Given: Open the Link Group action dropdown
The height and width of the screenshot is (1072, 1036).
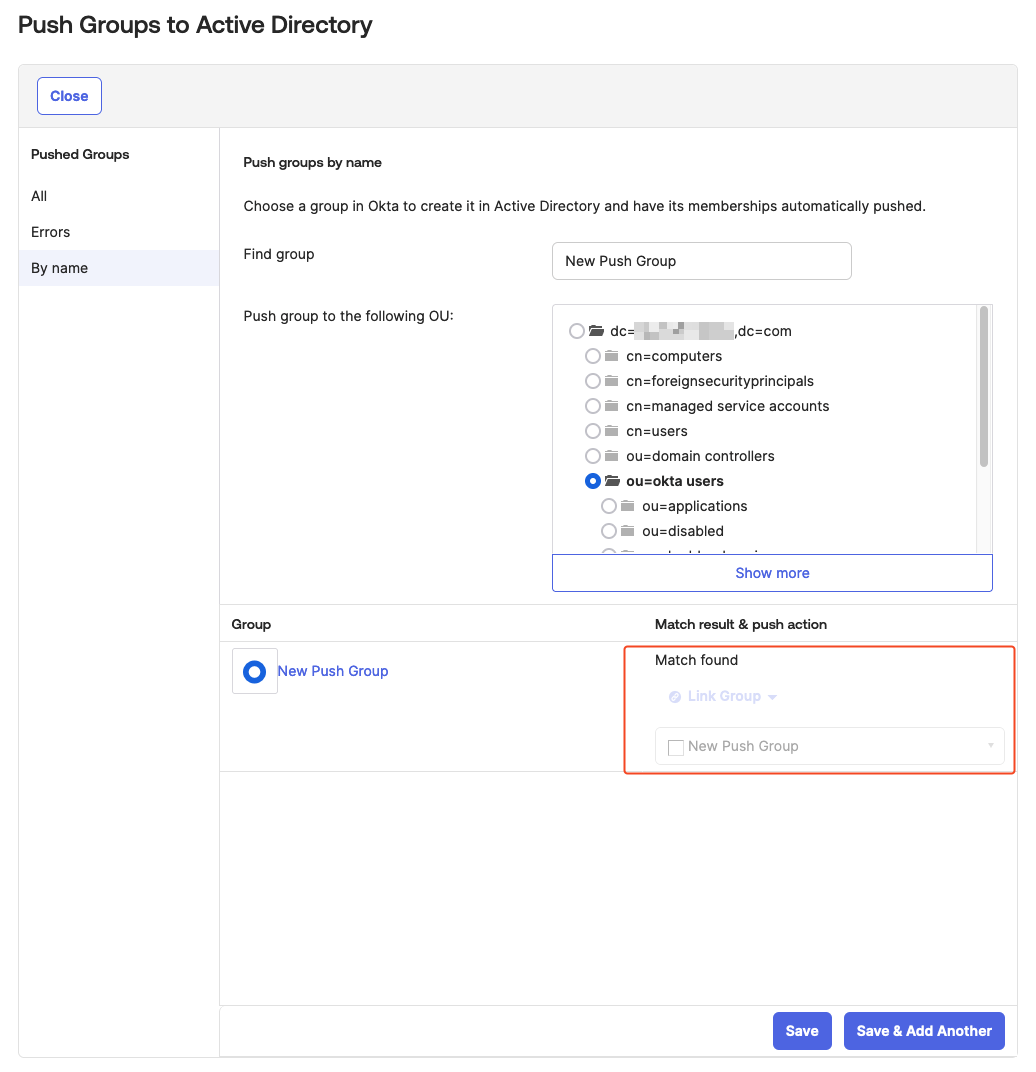Looking at the screenshot, I should 724,697.
